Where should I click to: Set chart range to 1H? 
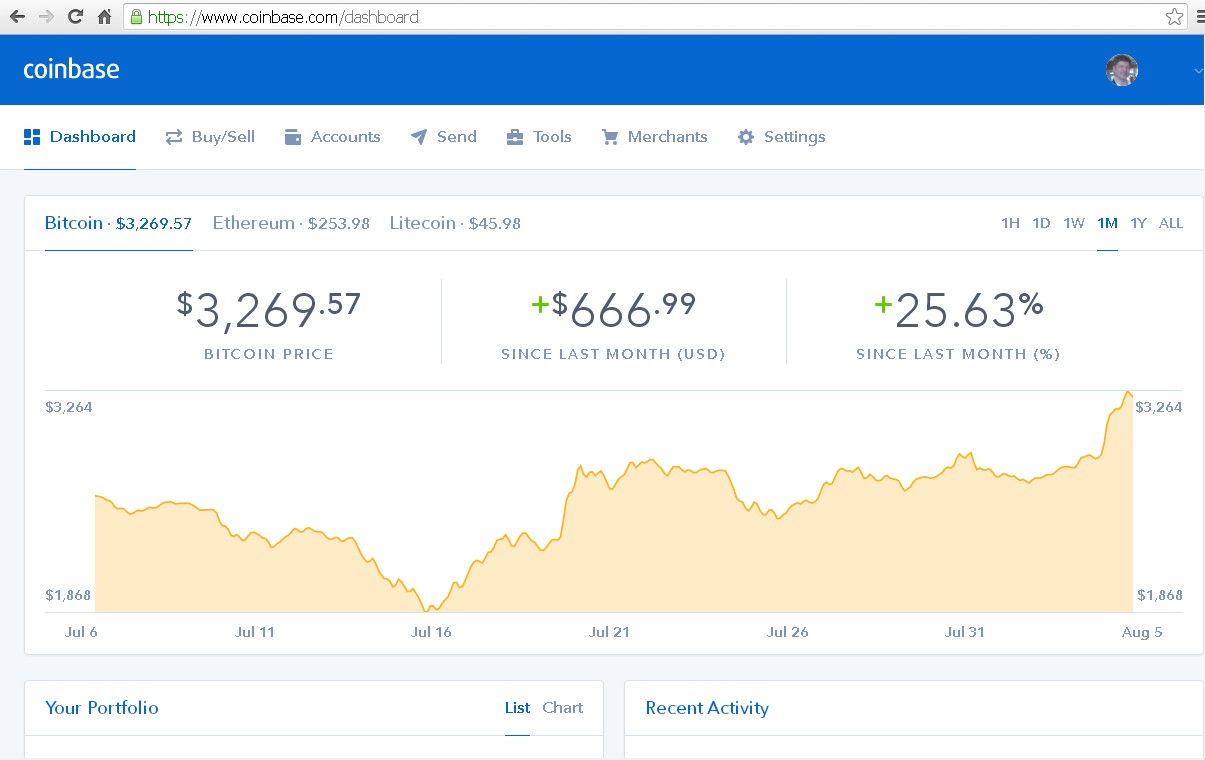[1010, 223]
